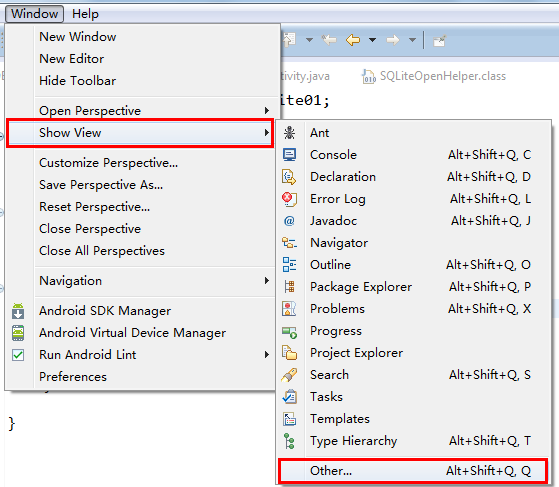
Task: Click the Android SDK Manager icon
Action: [18, 311]
